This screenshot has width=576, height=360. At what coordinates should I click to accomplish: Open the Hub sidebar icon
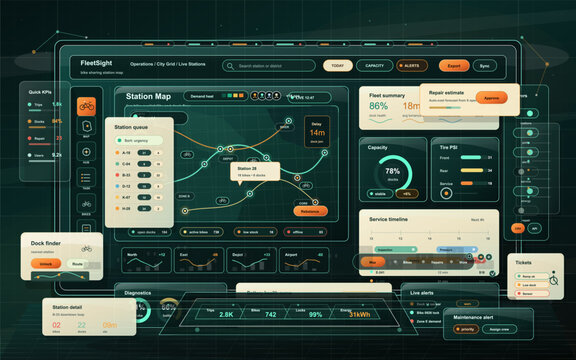[x=86, y=152]
